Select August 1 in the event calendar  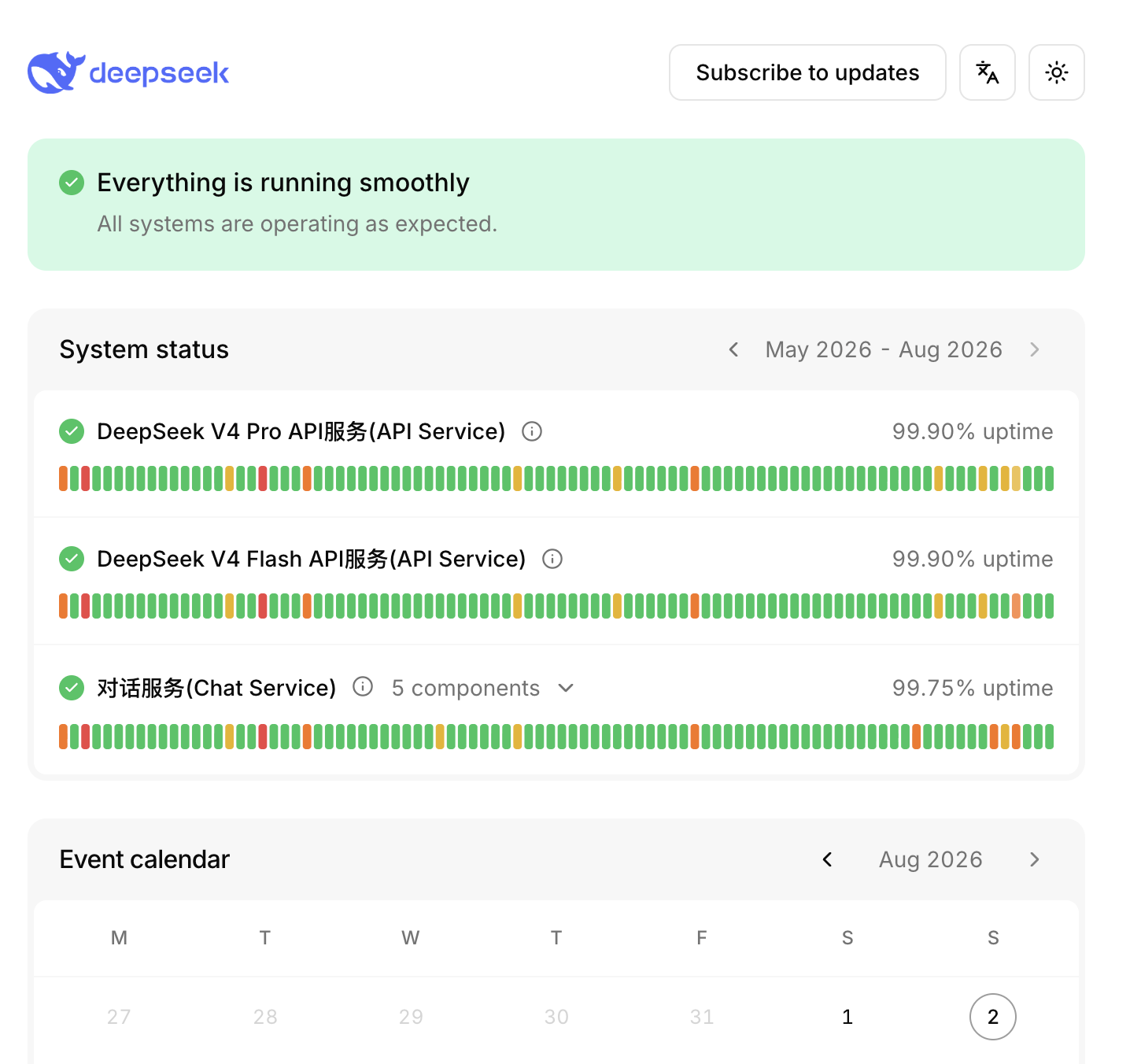pos(847,1017)
